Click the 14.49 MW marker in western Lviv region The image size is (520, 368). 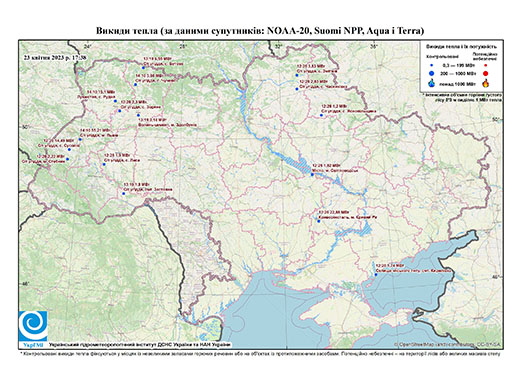click(x=69, y=150)
